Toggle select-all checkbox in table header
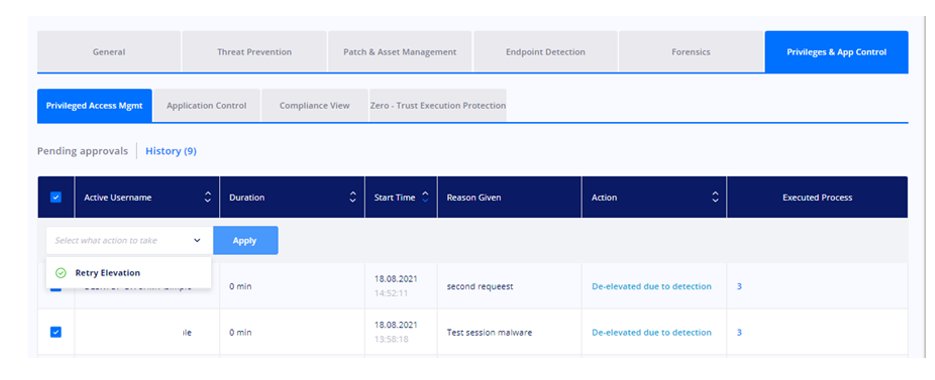Viewport: 935px width, 380px height. (55, 197)
